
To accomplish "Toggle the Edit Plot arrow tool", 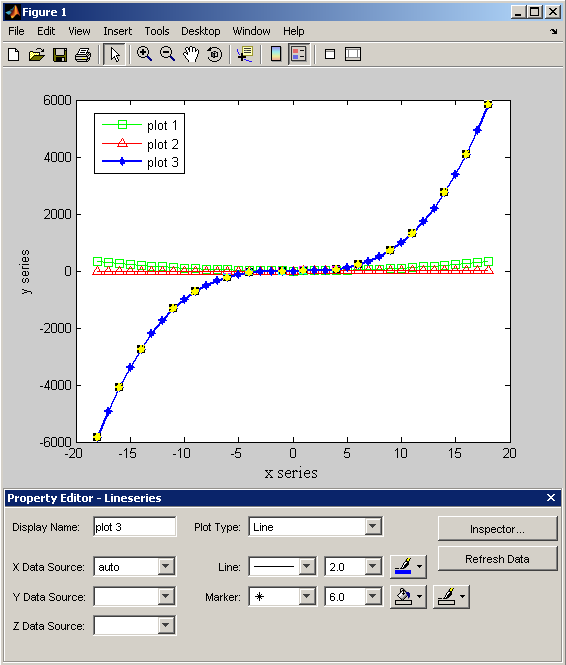I will 114,55.
